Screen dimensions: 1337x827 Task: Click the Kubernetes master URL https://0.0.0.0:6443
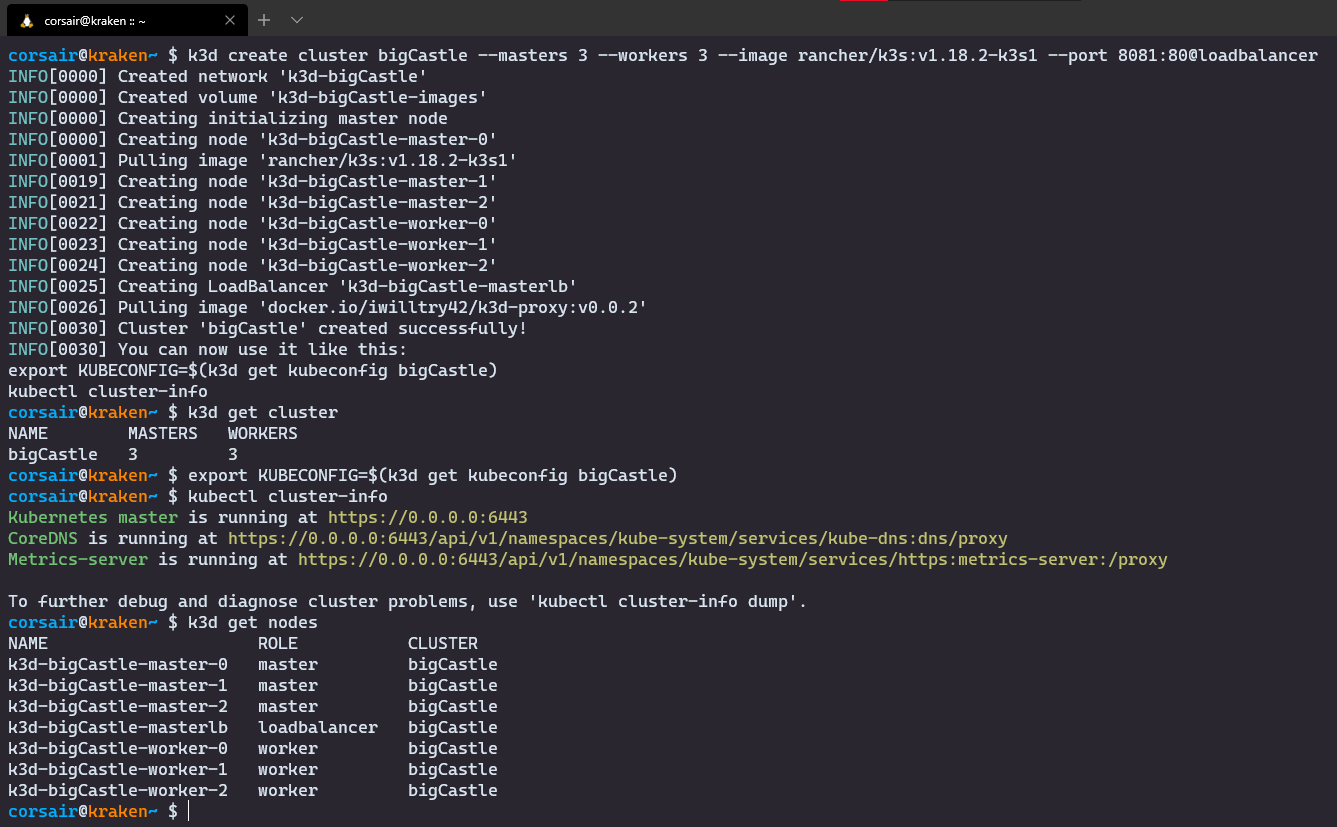coord(427,517)
